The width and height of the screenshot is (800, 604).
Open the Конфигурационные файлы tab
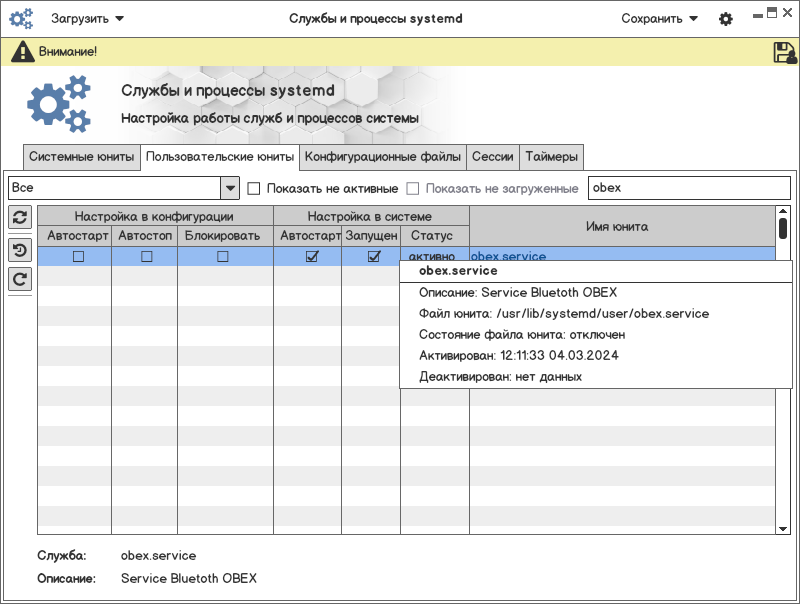383,157
